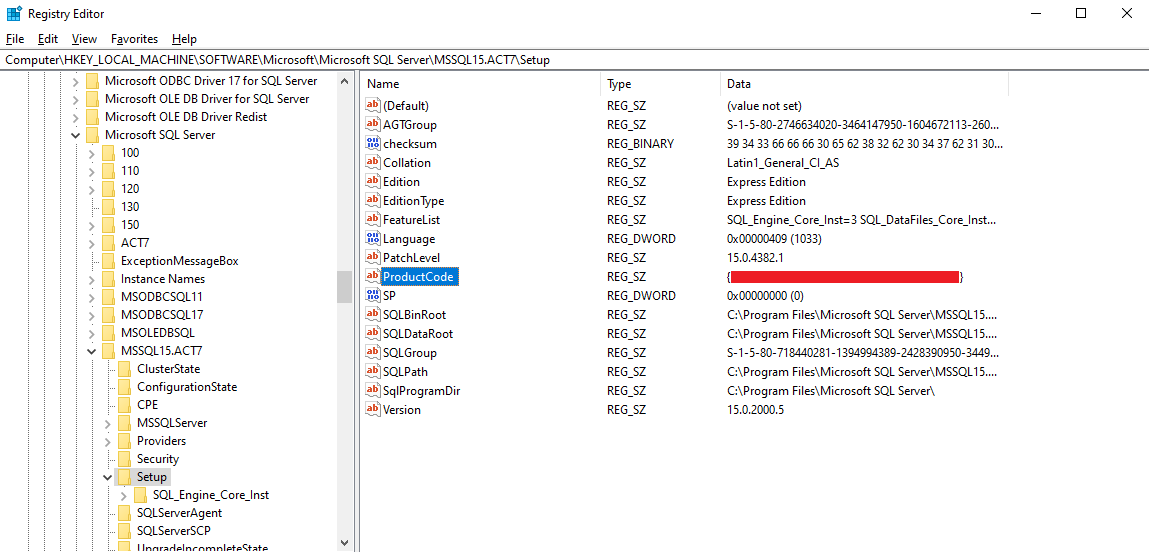Open the Favorites menu
1149x552 pixels.
(135, 39)
